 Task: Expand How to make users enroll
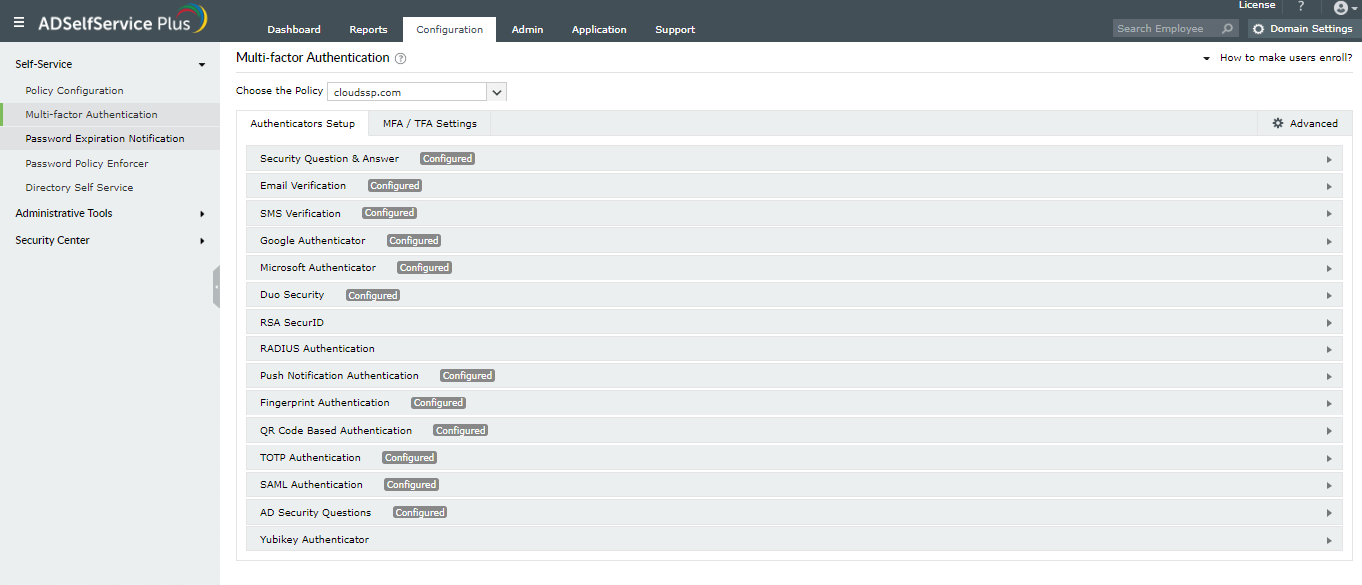(x=1277, y=58)
